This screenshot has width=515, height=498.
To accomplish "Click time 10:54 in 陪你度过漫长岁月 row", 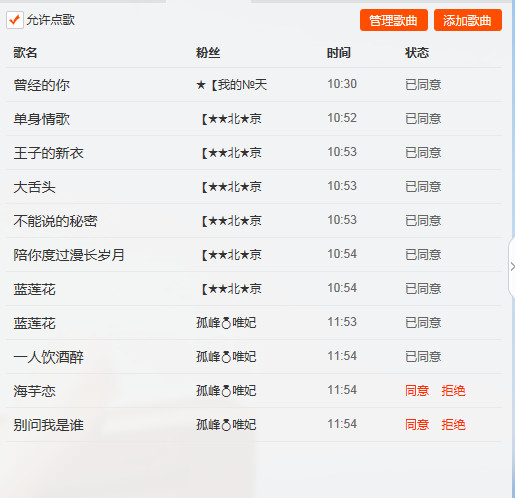I will tap(342, 254).
